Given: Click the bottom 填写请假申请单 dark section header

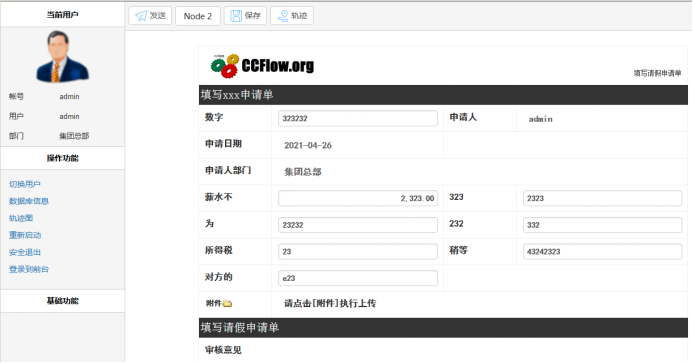Looking at the screenshot, I should tap(443, 328).
